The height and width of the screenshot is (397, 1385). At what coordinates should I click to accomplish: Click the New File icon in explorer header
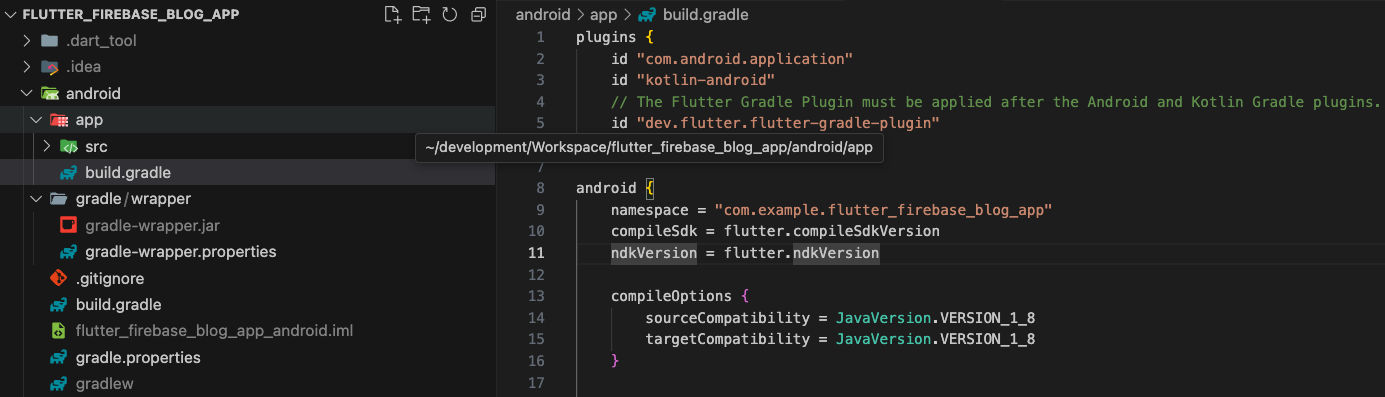tap(393, 14)
